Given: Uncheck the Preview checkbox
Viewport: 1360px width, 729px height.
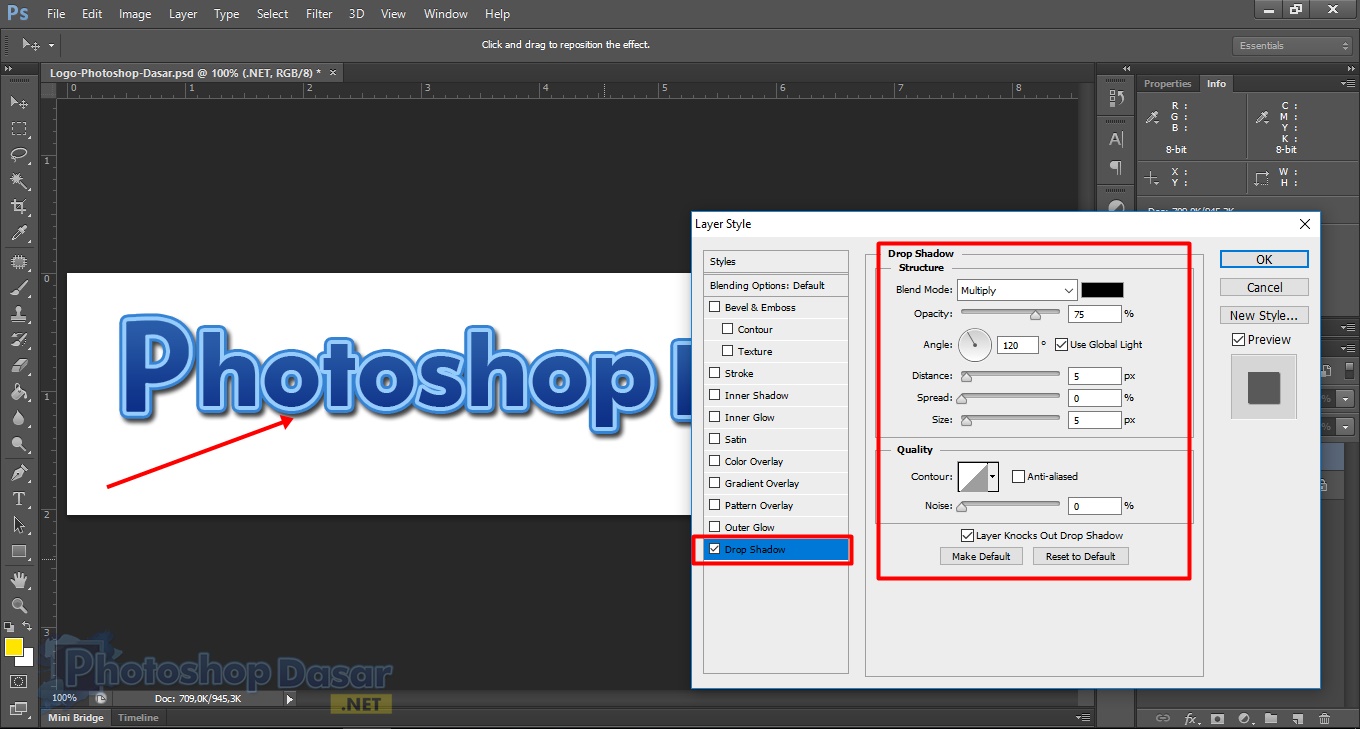Looking at the screenshot, I should tap(1238, 340).
